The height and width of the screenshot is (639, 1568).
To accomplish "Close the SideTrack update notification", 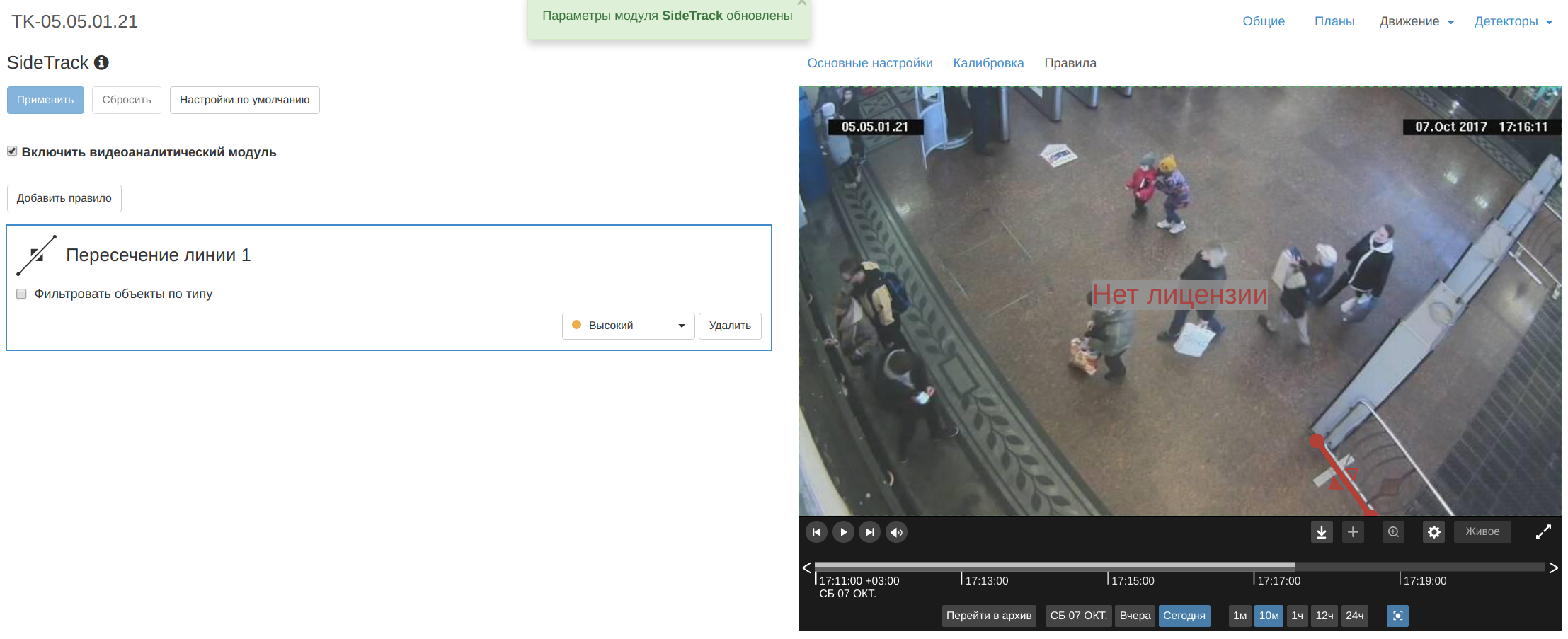I will tap(801, 3).
